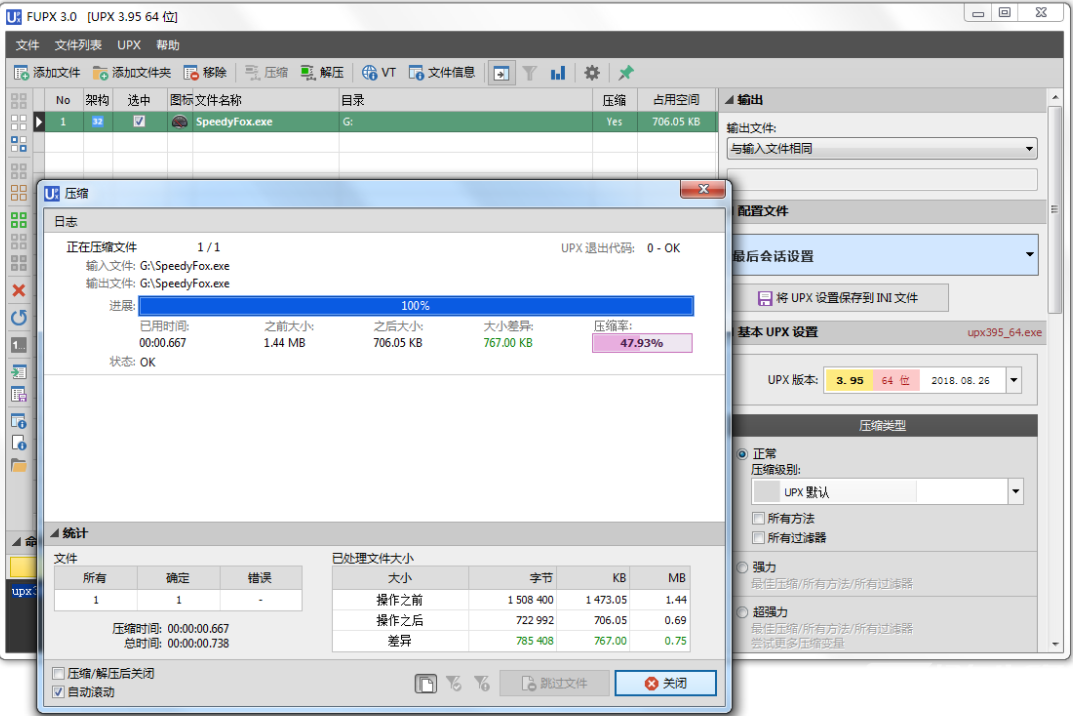Click the 解压 decompress toolbar button
This screenshot has width=1073, height=716.
tap(322, 73)
